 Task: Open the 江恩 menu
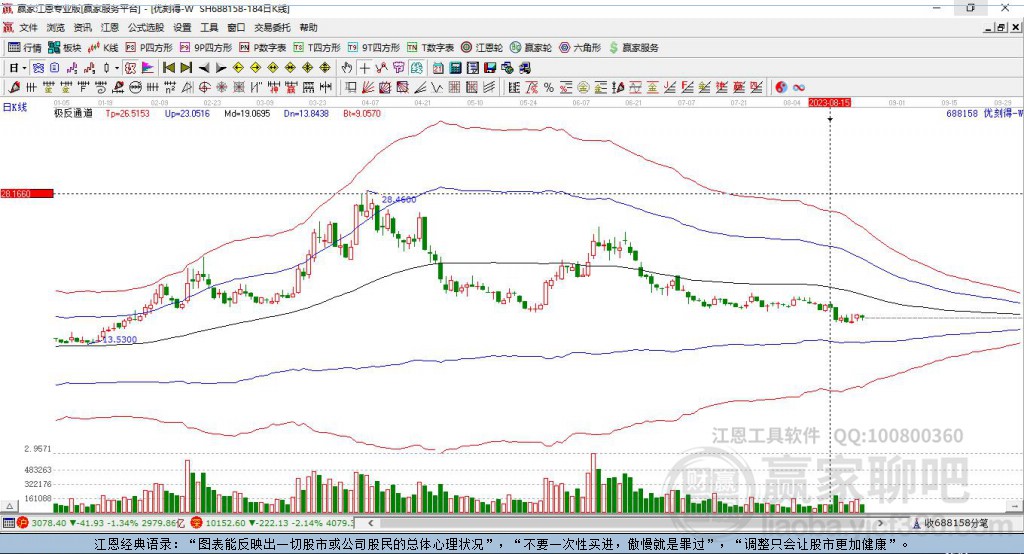110,27
